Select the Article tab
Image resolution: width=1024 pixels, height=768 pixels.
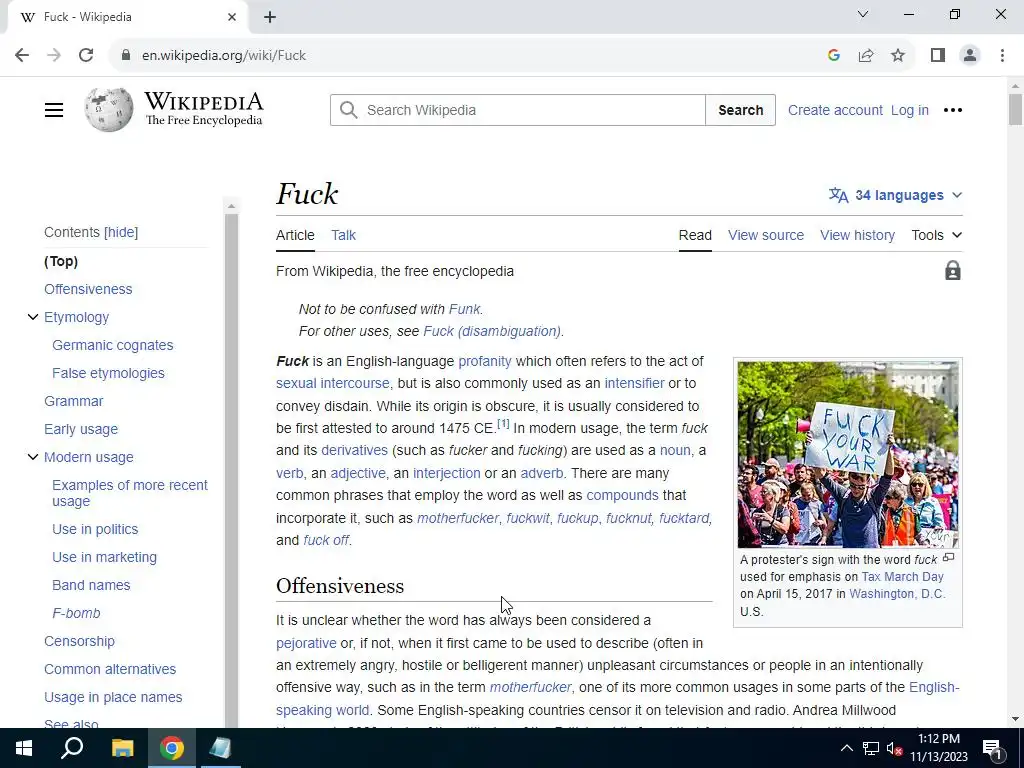click(295, 235)
